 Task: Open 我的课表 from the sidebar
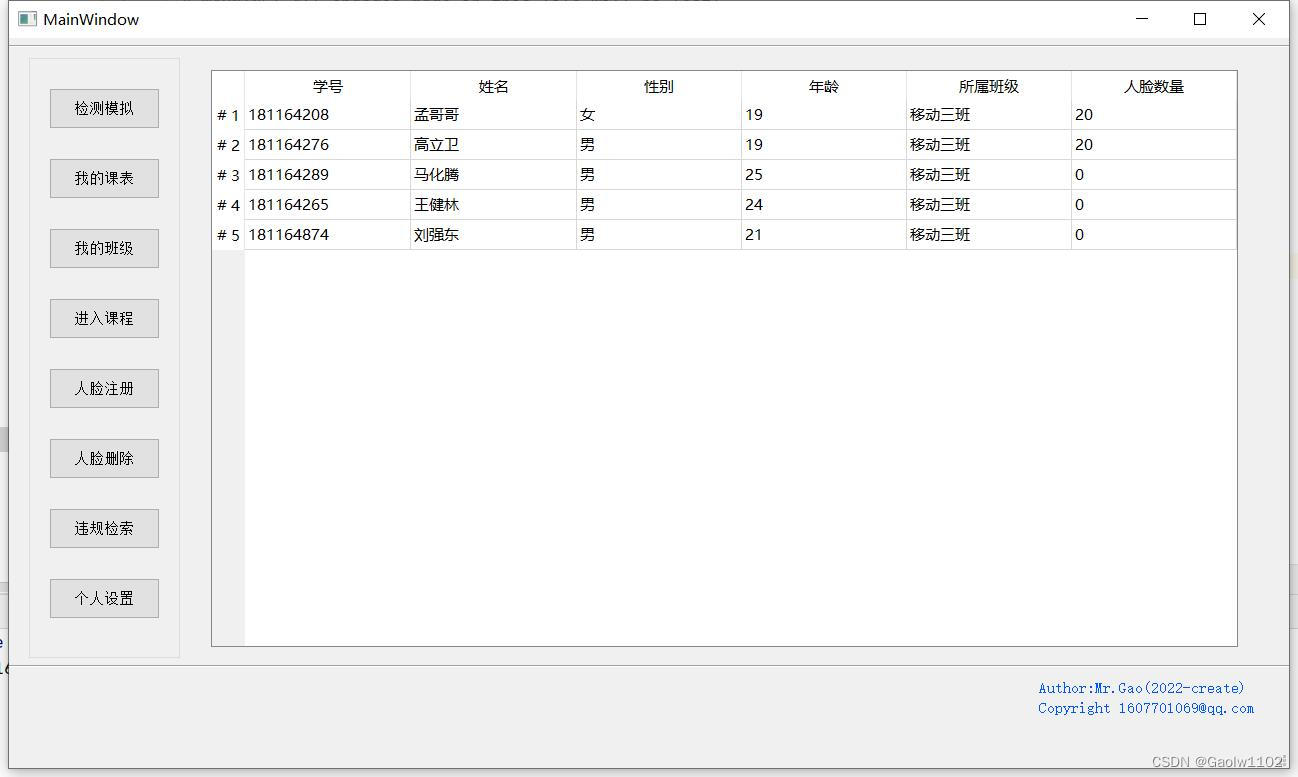coord(104,178)
